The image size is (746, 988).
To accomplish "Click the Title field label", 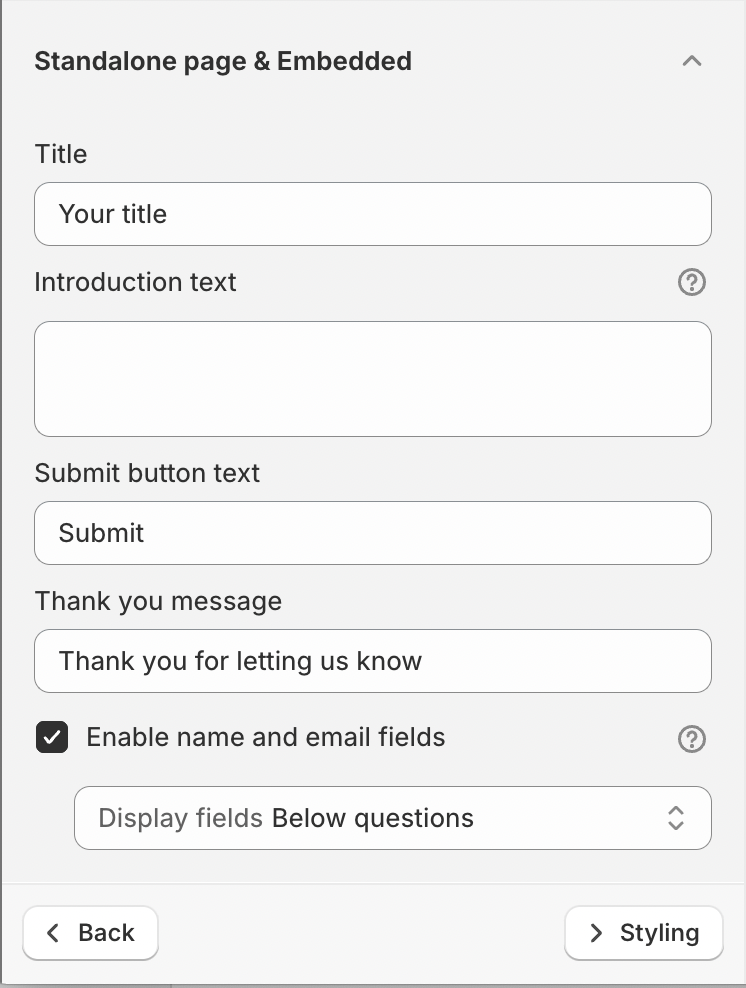I will point(61,154).
